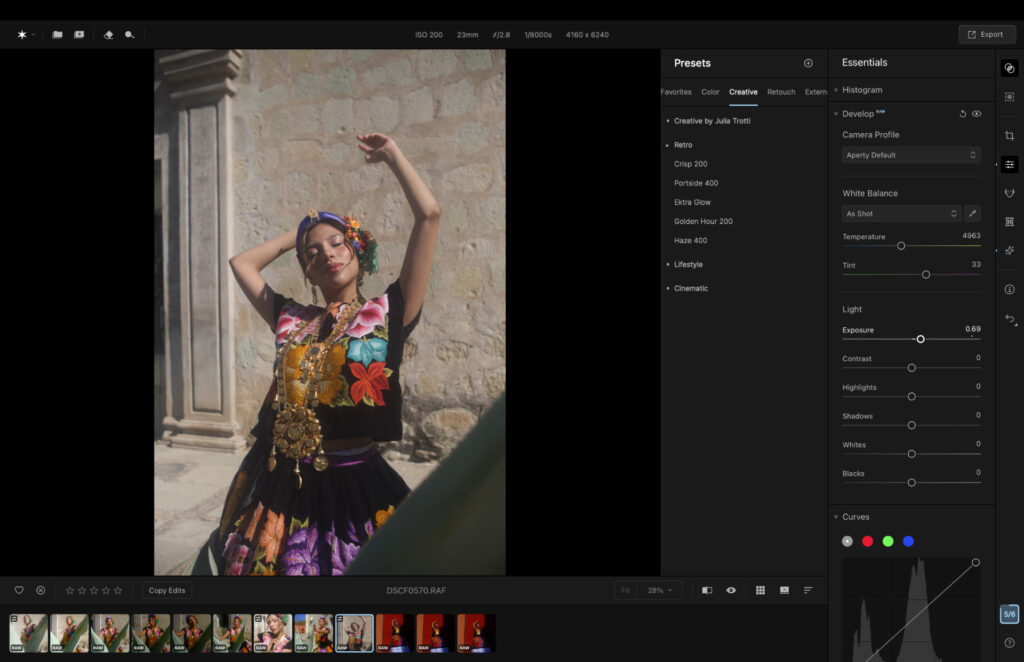Open the Presets panel icon
This screenshot has height=662, width=1024.
[1009, 68]
